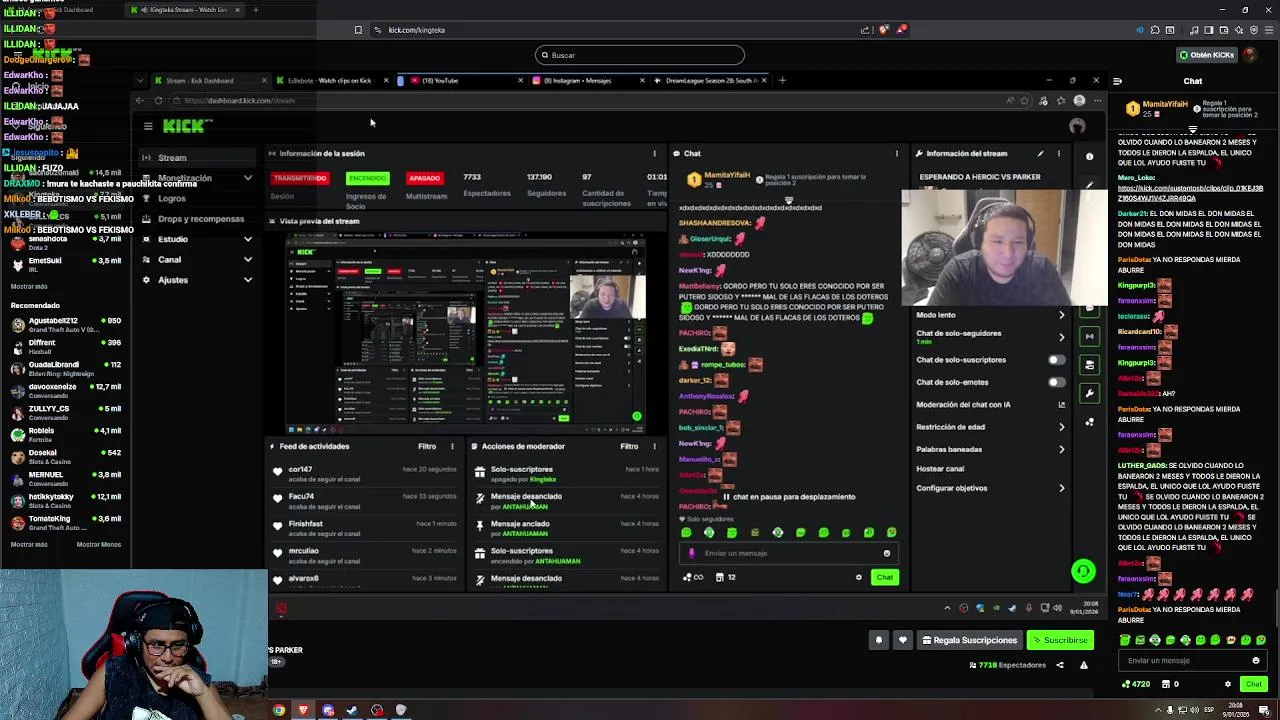This screenshot has width=1280, height=720.
Task: Click the wrench tool icon in right strip
Action: (x=1090, y=393)
